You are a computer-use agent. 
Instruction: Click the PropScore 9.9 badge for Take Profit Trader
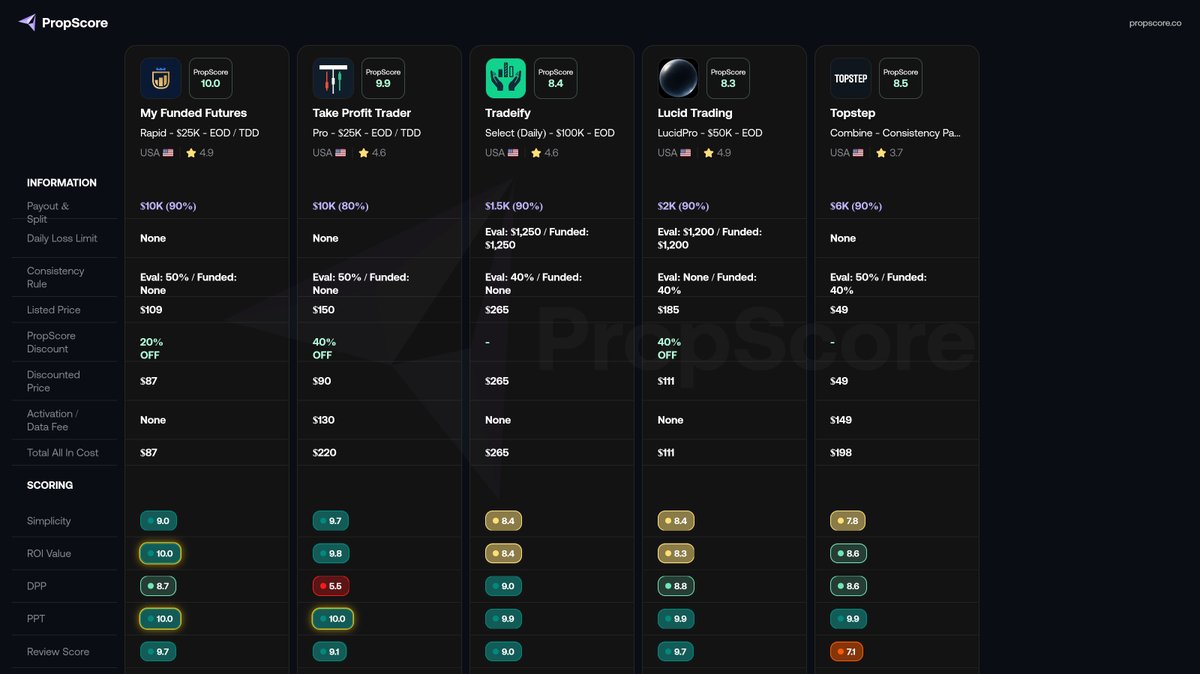click(x=383, y=78)
